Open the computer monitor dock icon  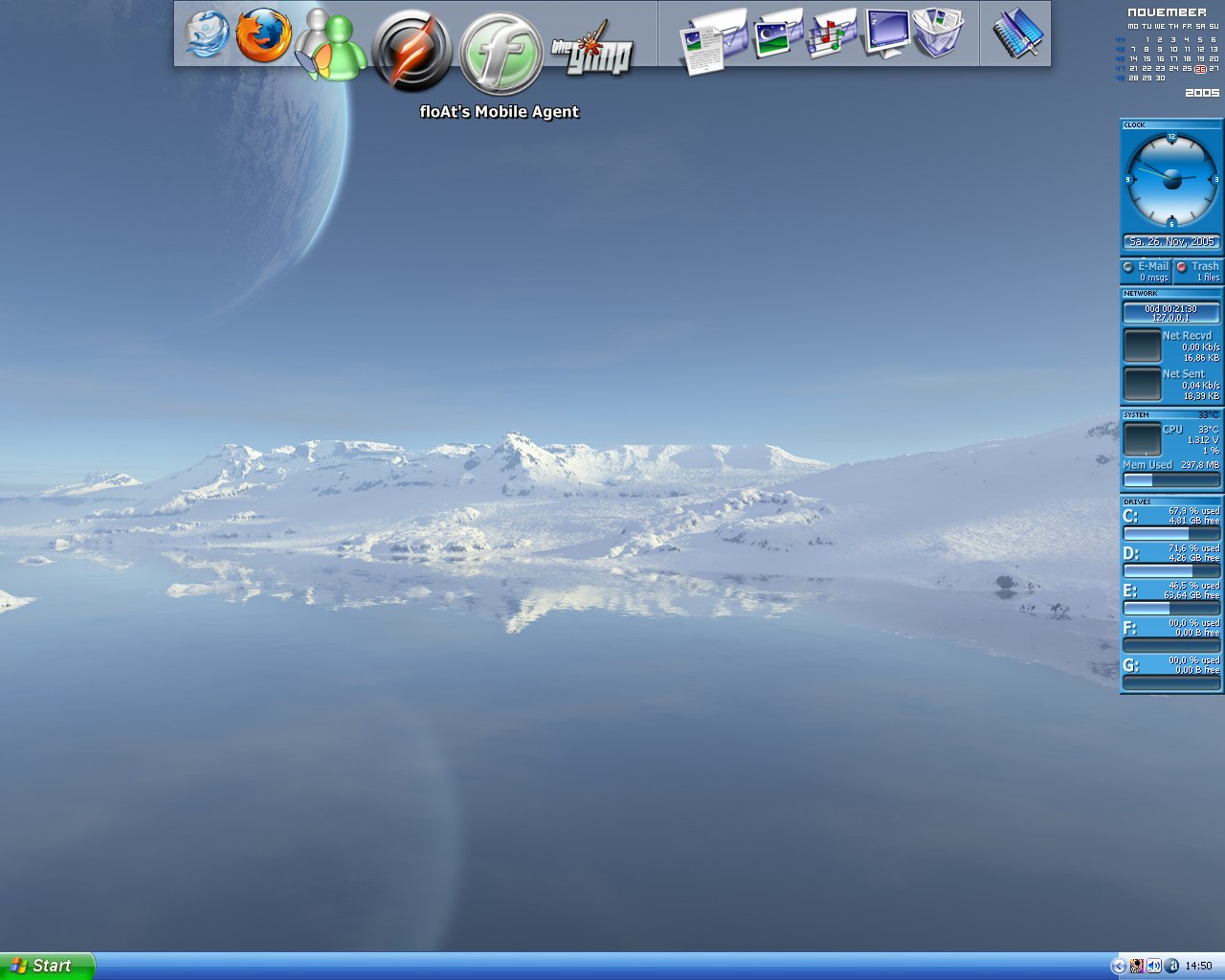click(886, 33)
